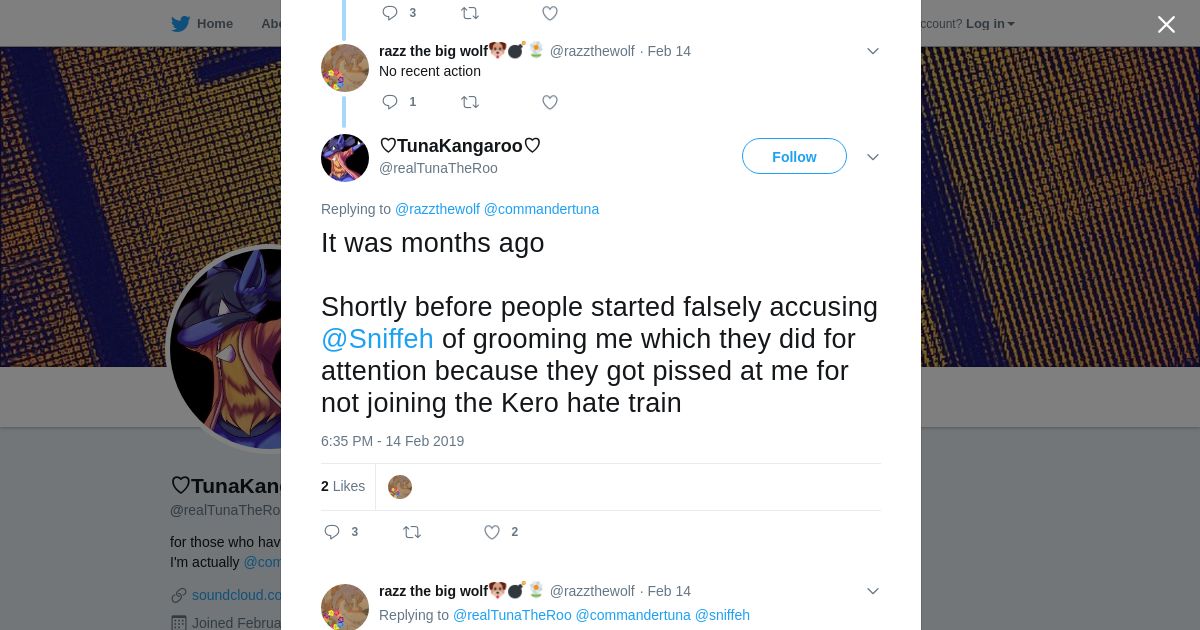Viewport: 1200px width, 630px height.
Task: Click the Twitter bird Home icon
Action: coord(180,24)
